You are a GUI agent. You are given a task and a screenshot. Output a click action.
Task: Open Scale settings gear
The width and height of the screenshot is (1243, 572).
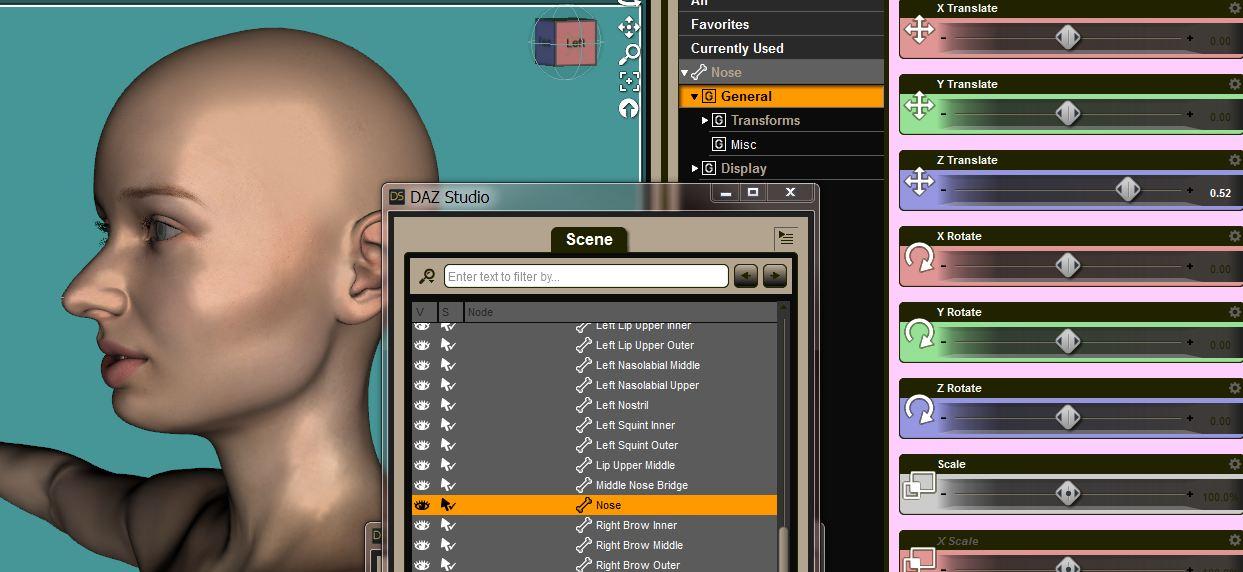click(1235, 464)
